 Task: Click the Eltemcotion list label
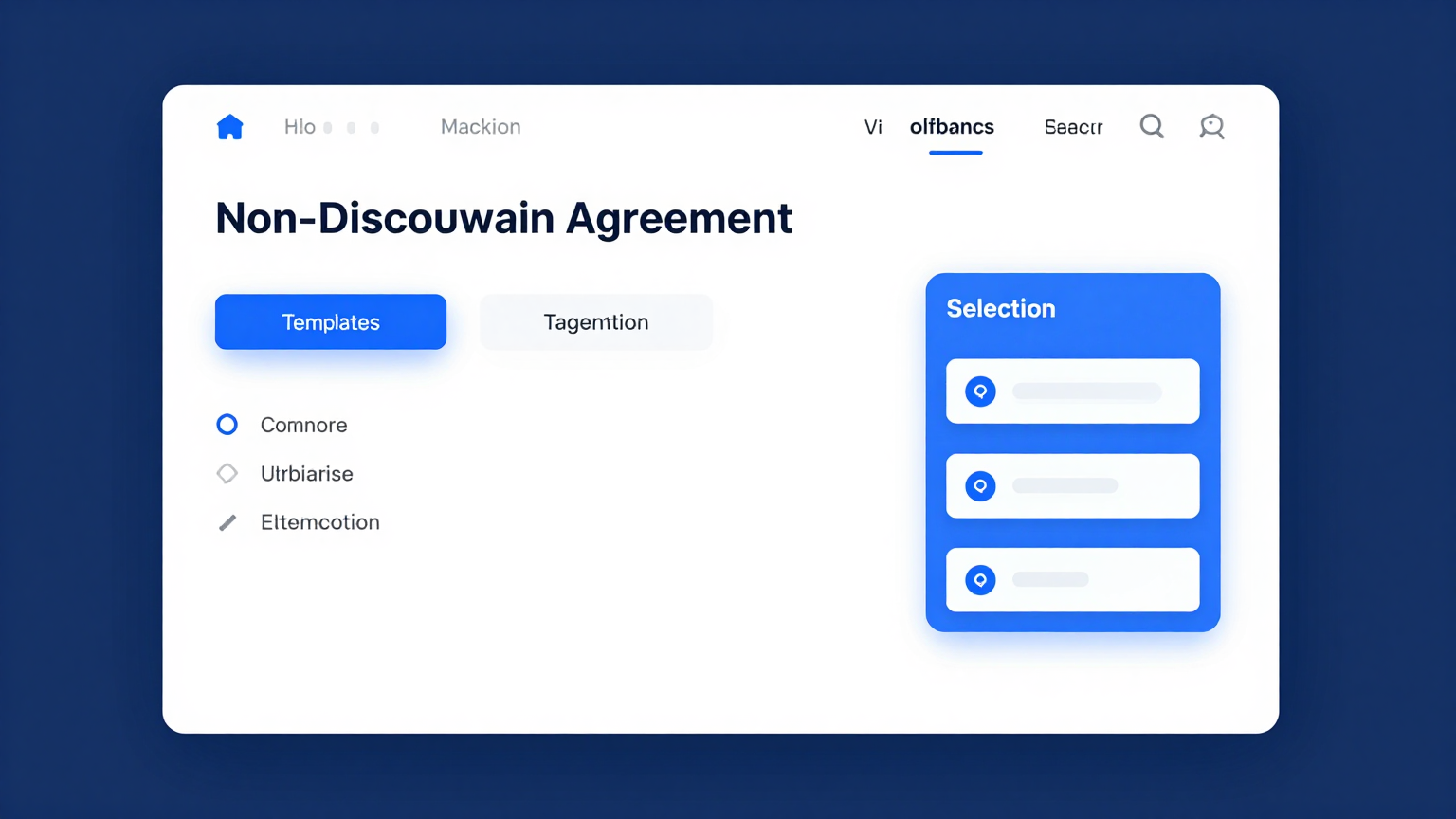320,522
